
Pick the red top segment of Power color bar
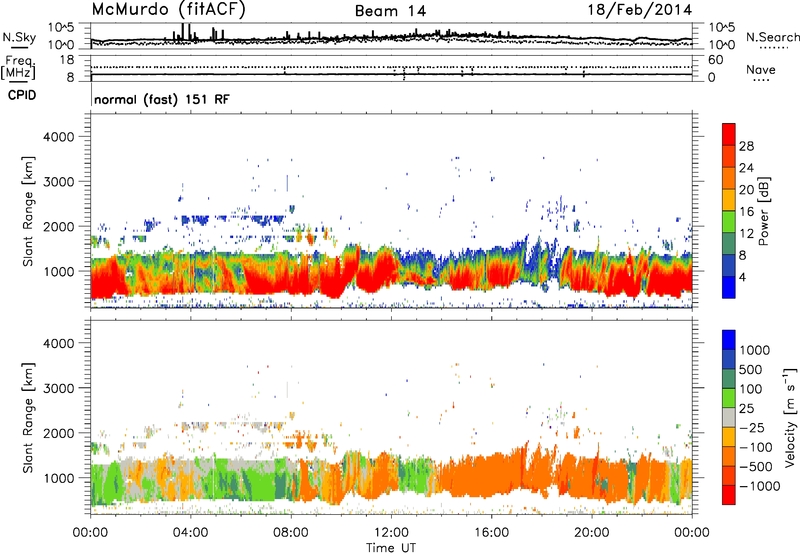click(x=729, y=135)
